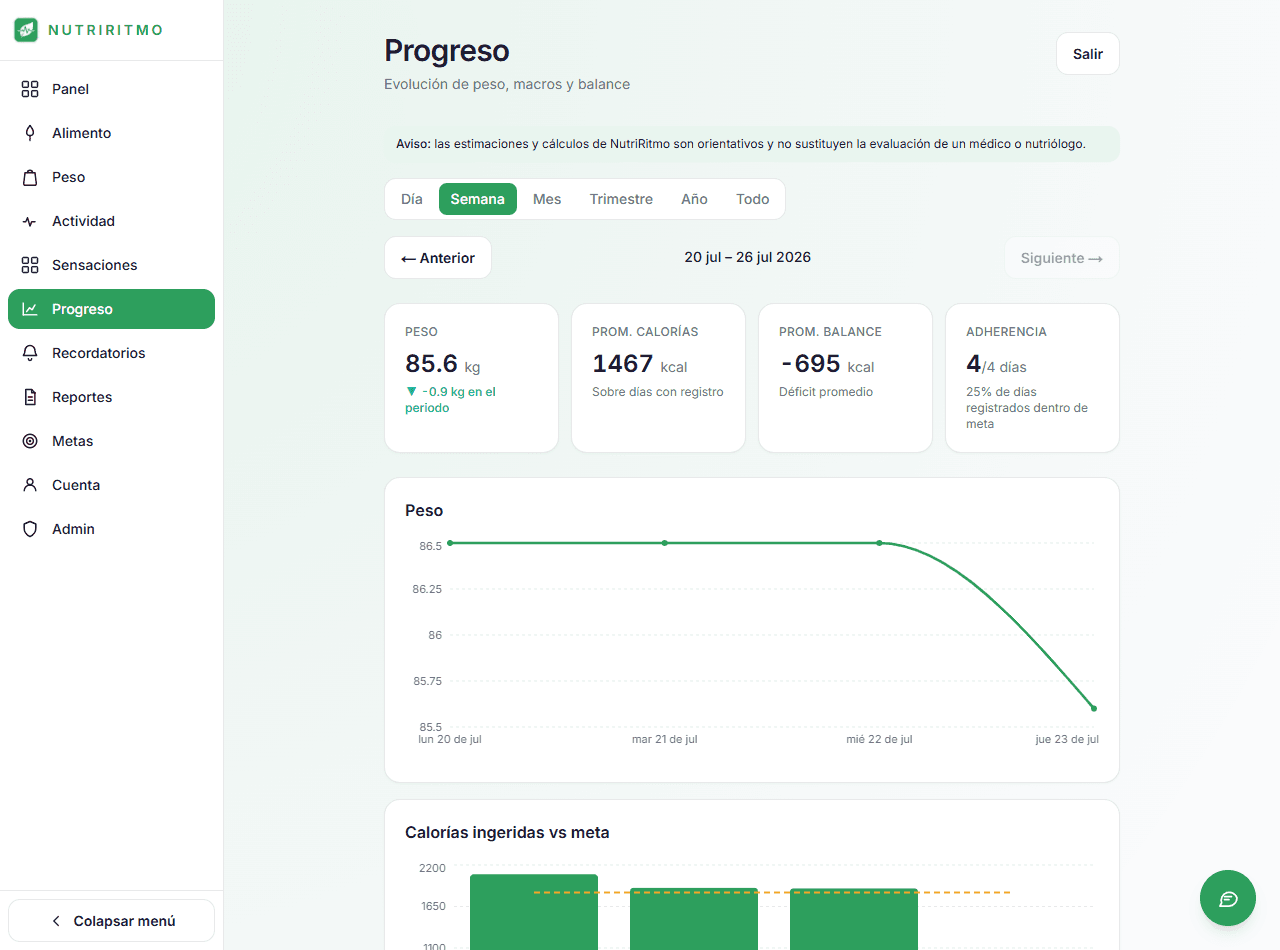Open the Peso menu entry
The image size is (1280, 950).
pyautogui.click(x=111, y=177)
